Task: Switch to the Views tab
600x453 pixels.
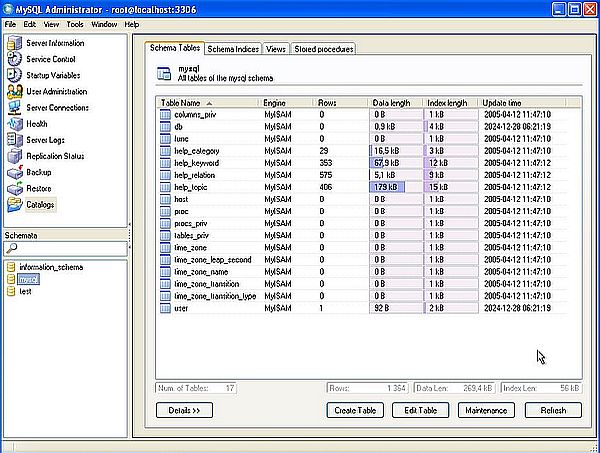Action: pyautogui.click(x=276, y=49)
